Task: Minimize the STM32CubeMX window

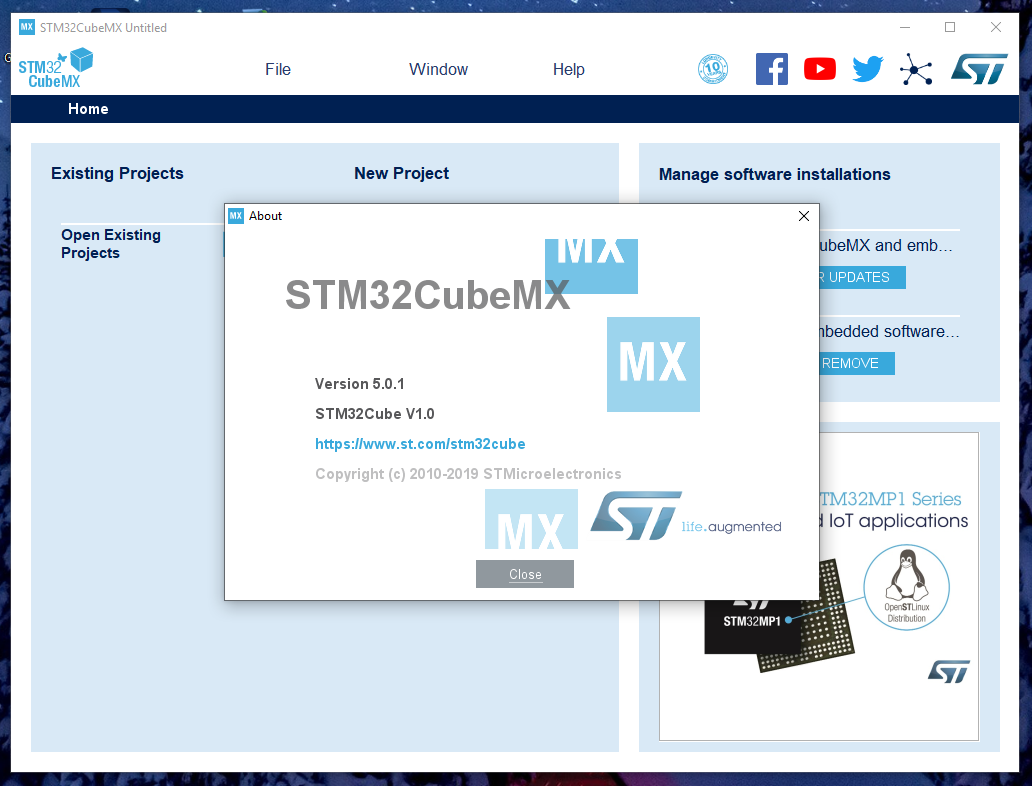Action: (905, 27)
